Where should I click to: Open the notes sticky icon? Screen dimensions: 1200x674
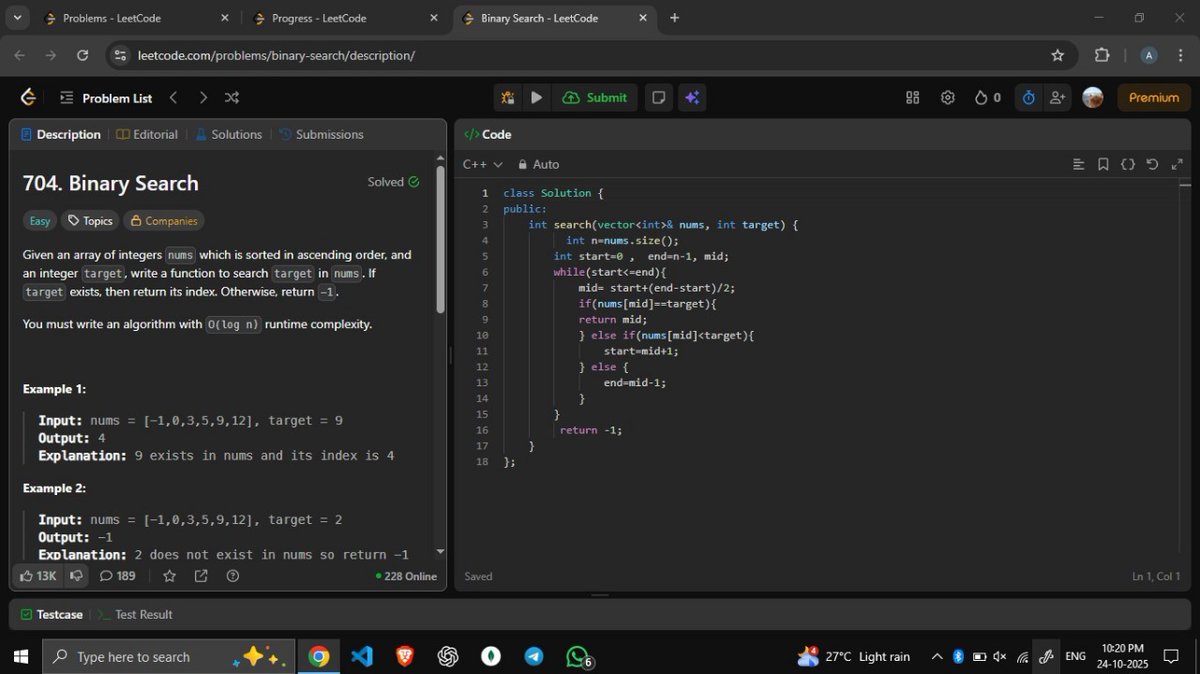point(658,97)
